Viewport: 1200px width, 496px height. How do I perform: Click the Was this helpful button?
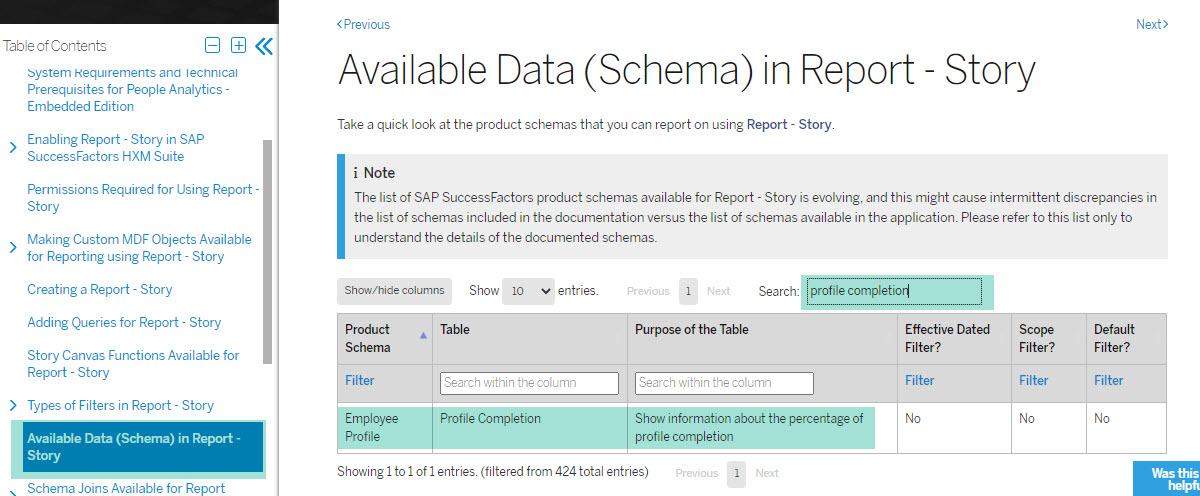1167,479
